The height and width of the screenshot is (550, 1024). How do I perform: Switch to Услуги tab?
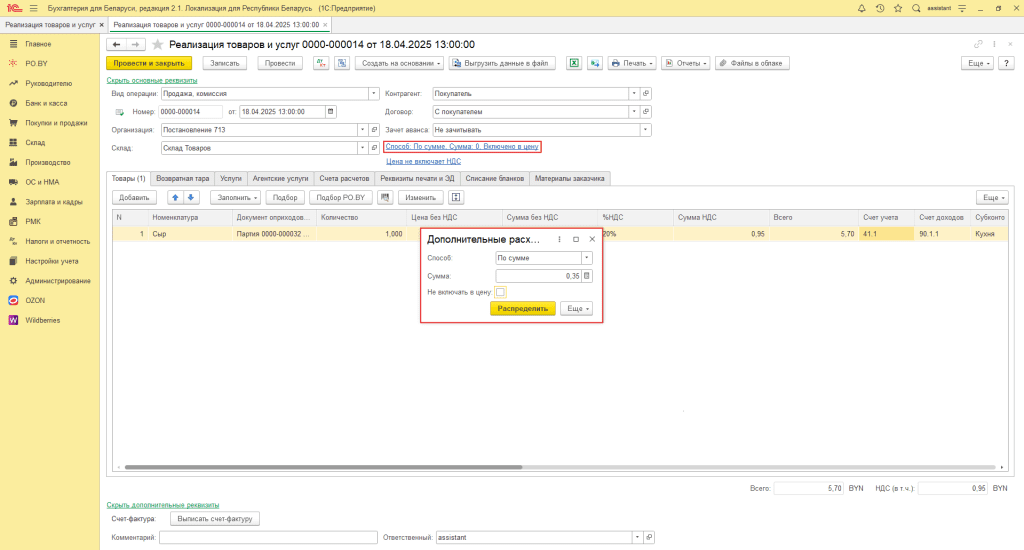click(x=231, y=178)
